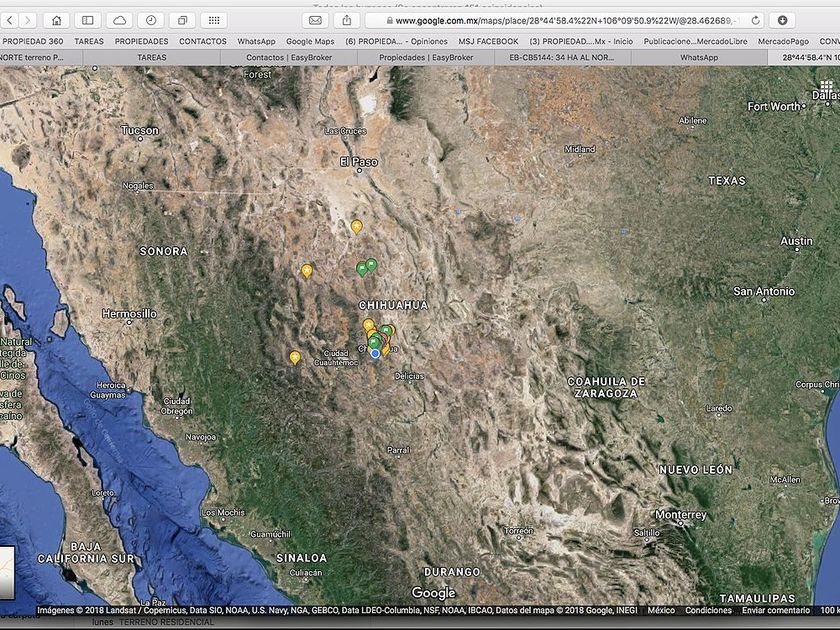The image size is (840, 630).
Task: Reload the Google Maps page
Action: 755,20
